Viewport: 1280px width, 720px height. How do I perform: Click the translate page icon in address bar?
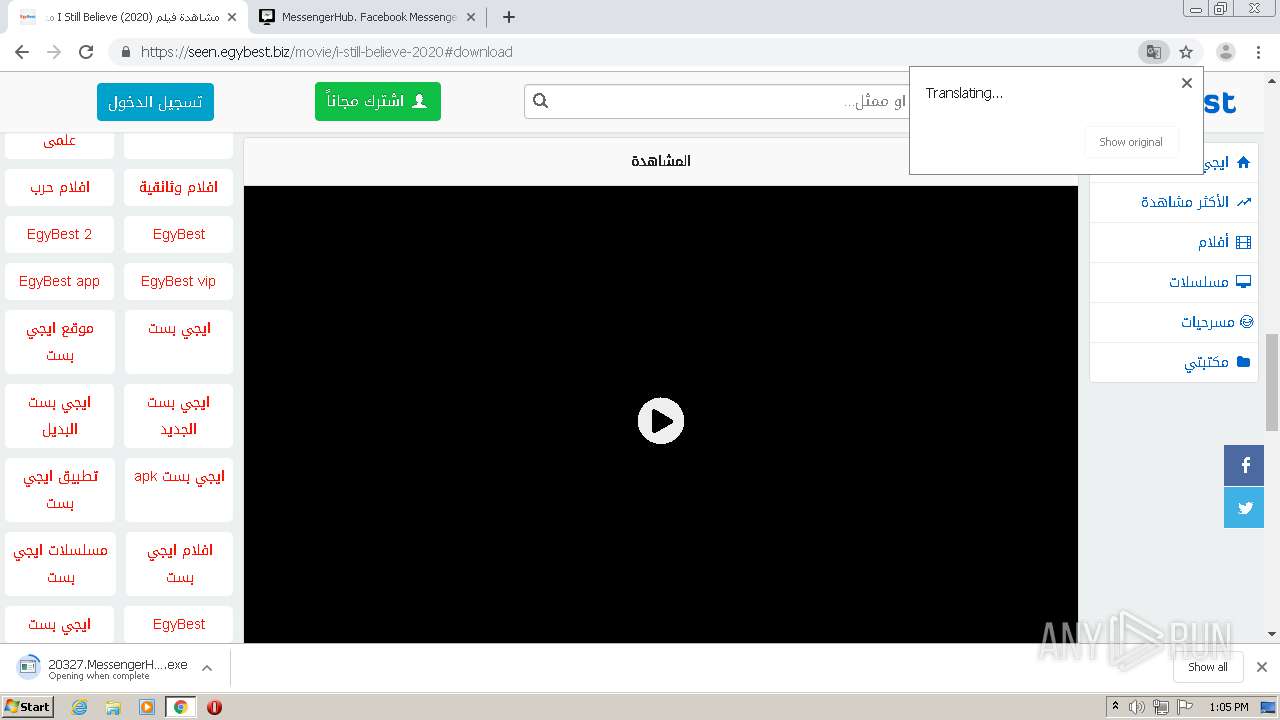click(1153, 52)
